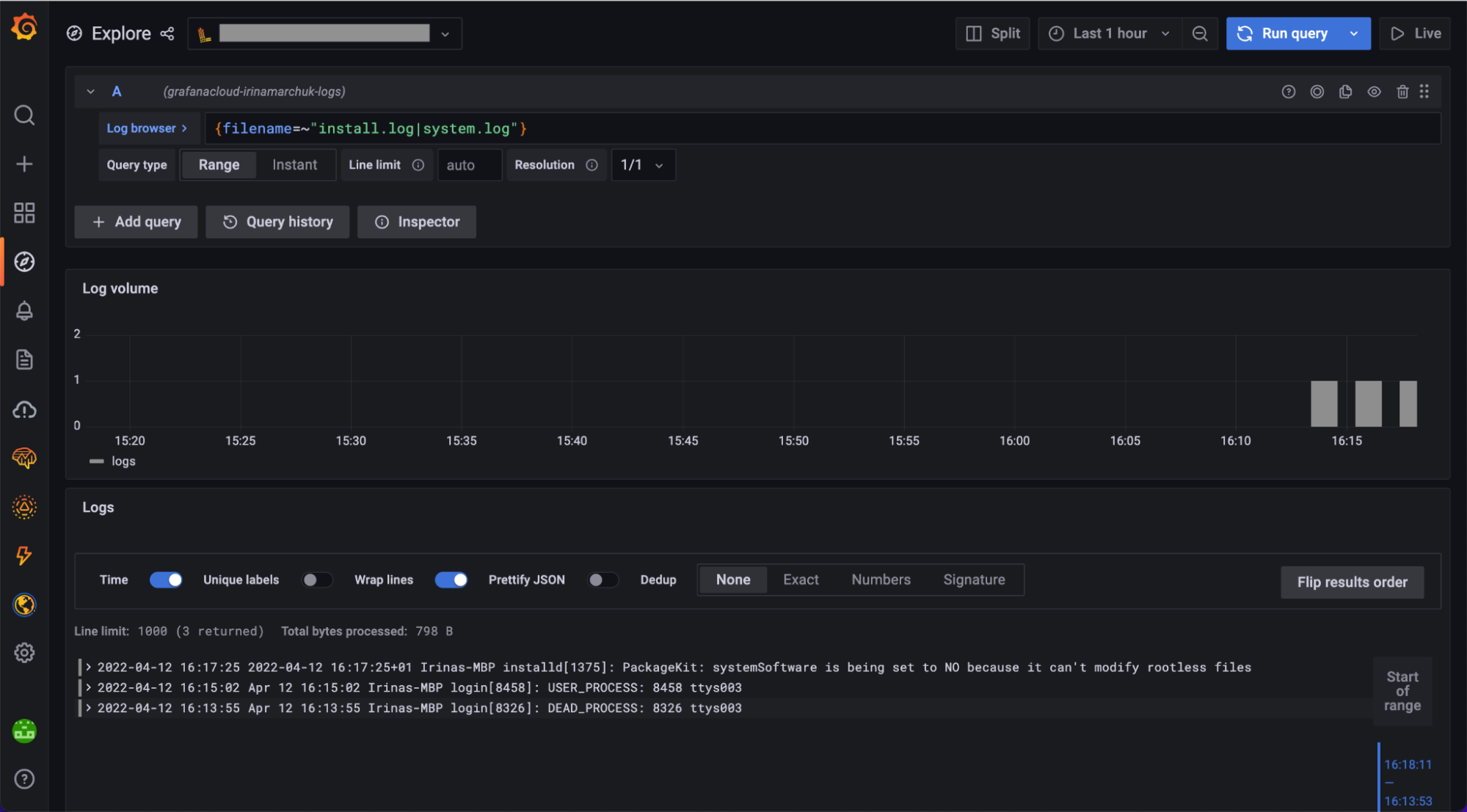
Task: Open the Dashboards grid icon
Action: pyautogui.click(x=24, y=213)
